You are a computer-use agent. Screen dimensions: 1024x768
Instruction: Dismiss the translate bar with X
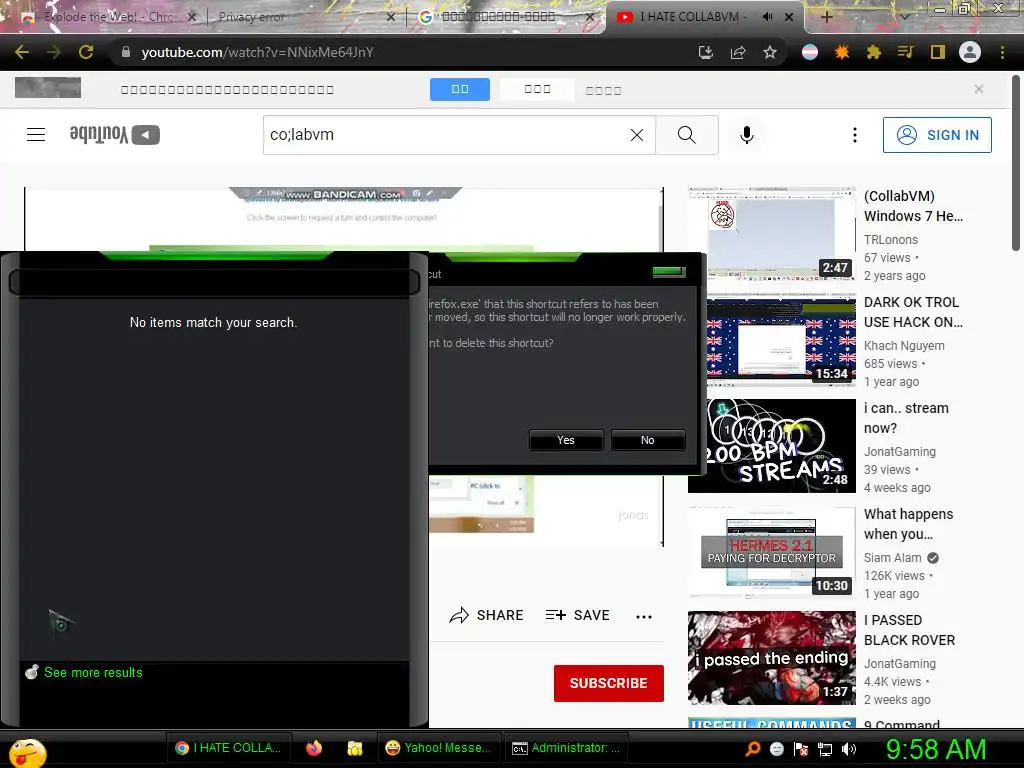tap(978, 89)
